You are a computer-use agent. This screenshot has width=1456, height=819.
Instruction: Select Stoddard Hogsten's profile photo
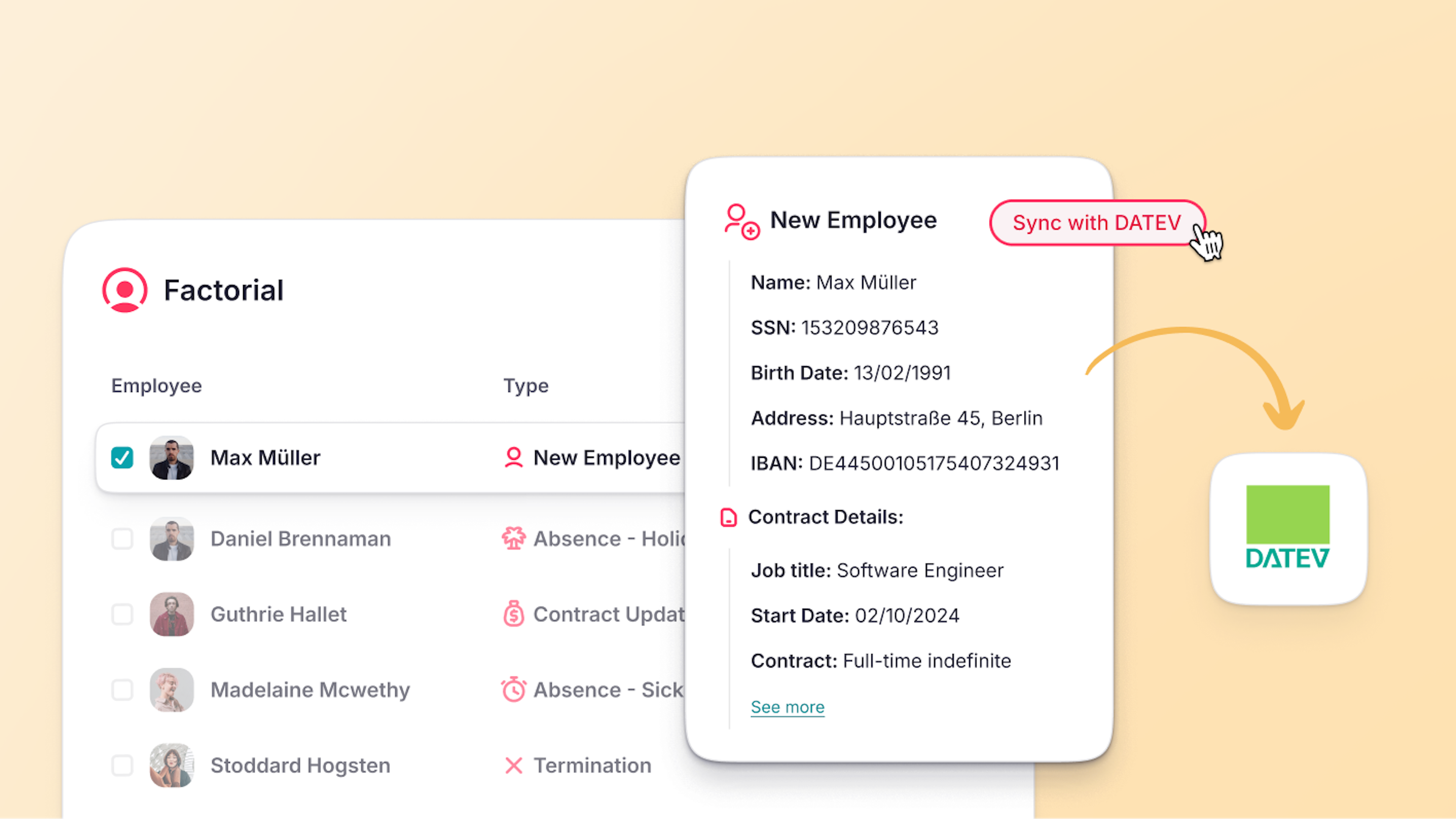[171, 765]
